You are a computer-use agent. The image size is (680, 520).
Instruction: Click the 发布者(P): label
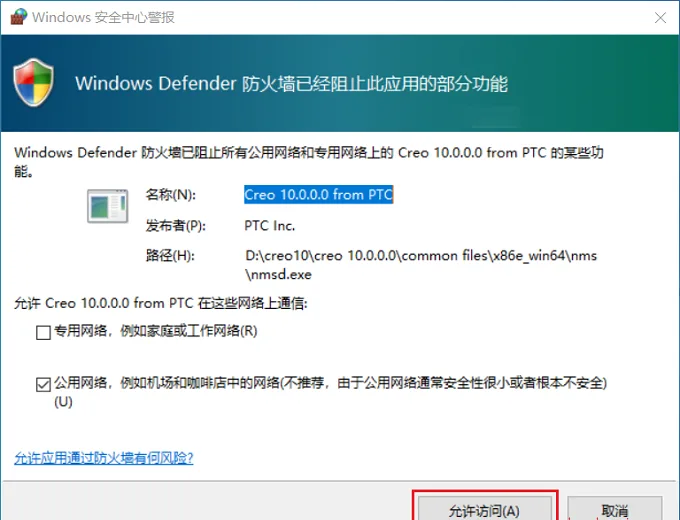point(176,226)
